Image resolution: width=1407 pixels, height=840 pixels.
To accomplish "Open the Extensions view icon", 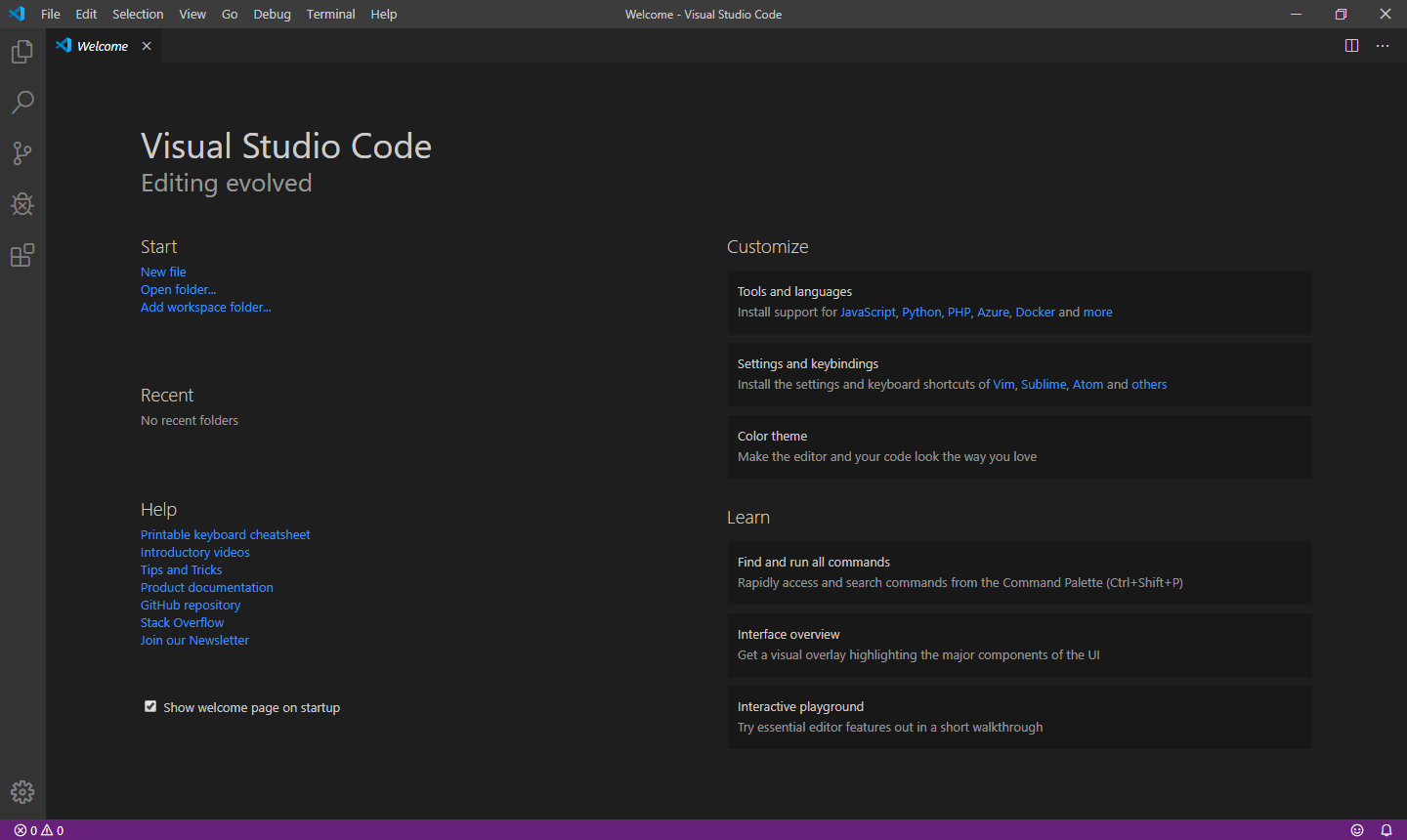I will coord(22,255).
